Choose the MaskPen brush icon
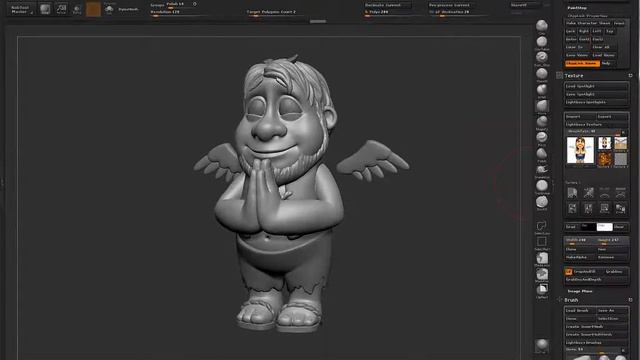This screenshot has height=360, width=640. (542, 274)
